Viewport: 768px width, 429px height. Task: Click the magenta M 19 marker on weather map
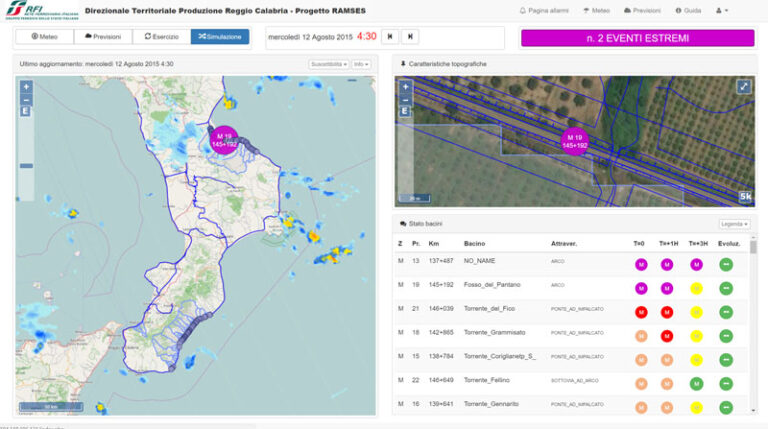point(224,141)
